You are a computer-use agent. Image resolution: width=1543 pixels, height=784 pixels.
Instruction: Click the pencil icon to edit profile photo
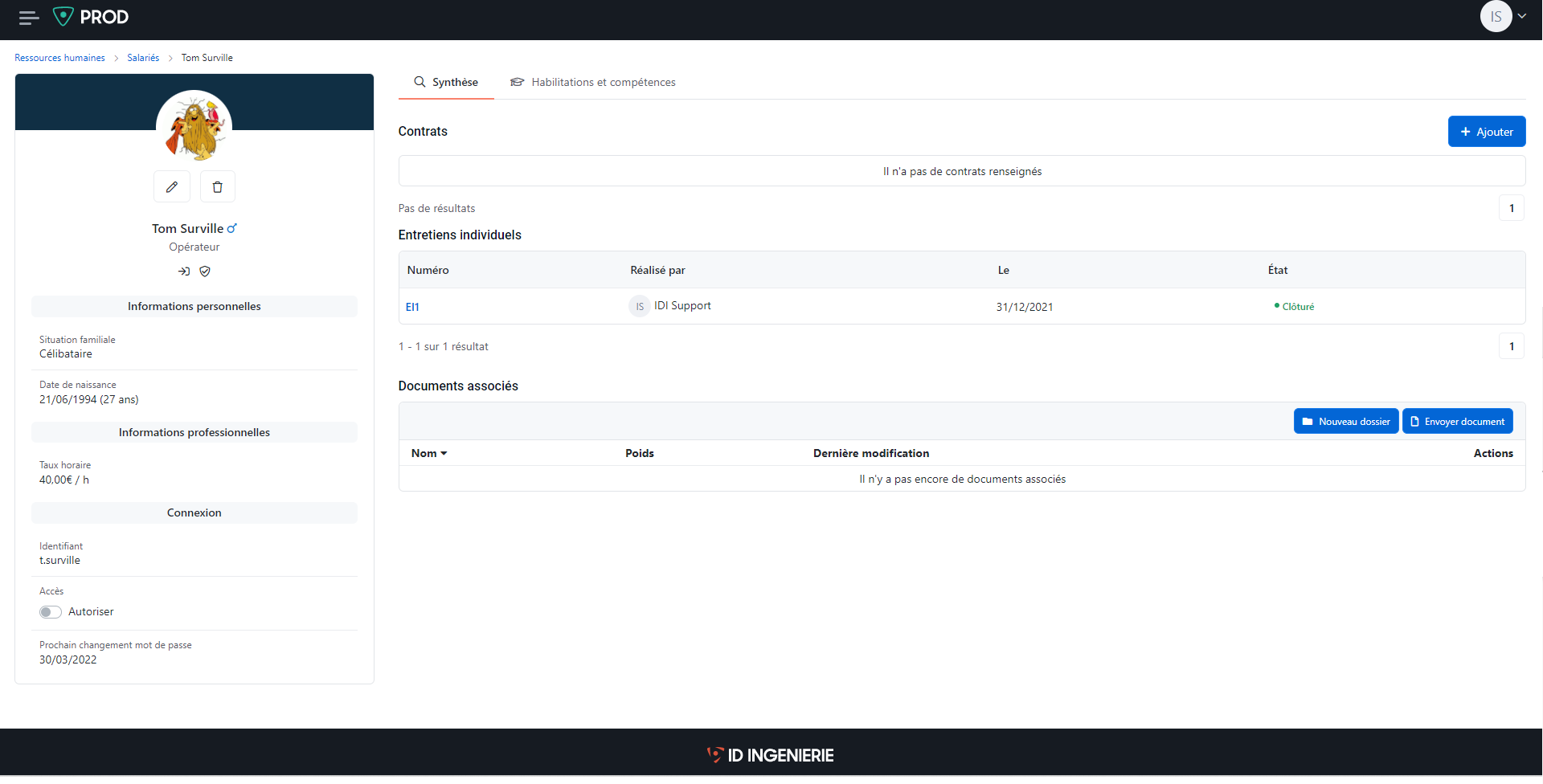[172, 186]
